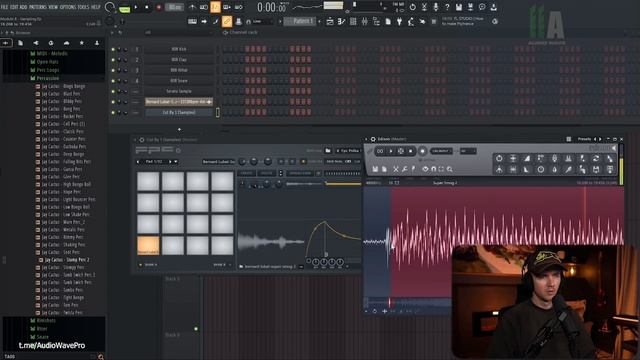Open the PATTERNS menu
The height and width of the screenshot is (360, 640).
click(38, 7)
